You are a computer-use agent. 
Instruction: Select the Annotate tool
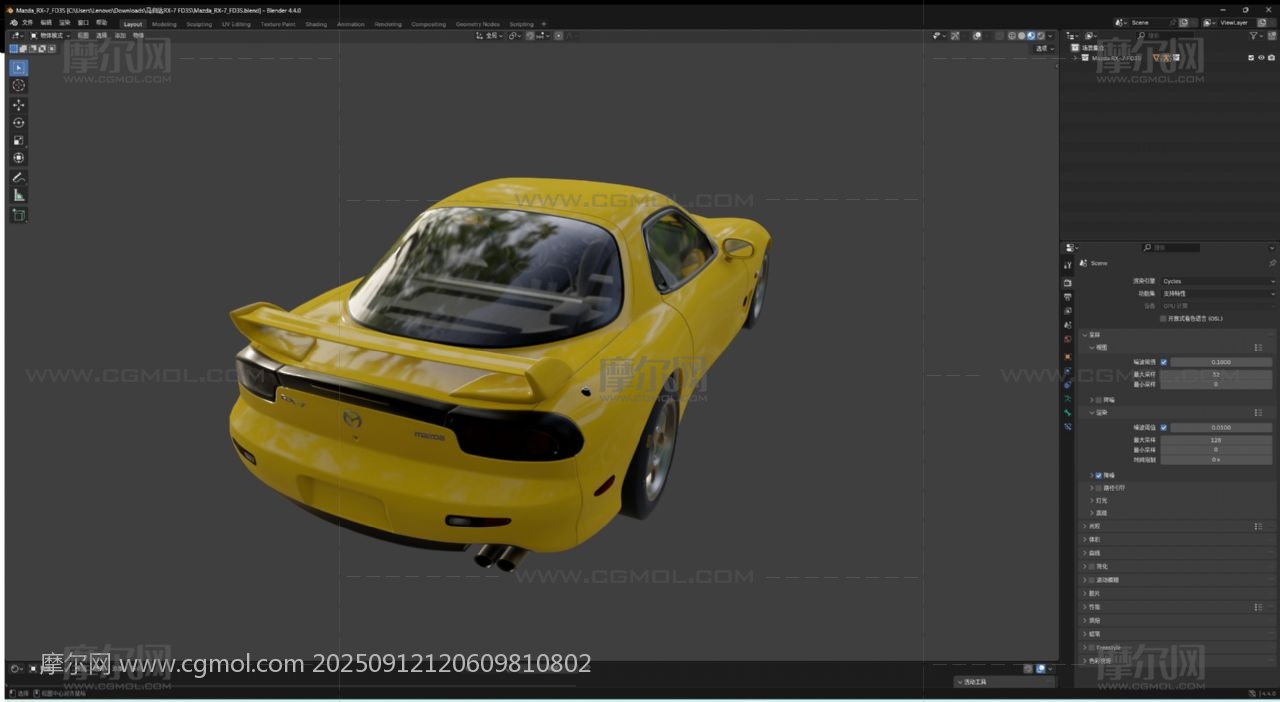tap(18, 177)
